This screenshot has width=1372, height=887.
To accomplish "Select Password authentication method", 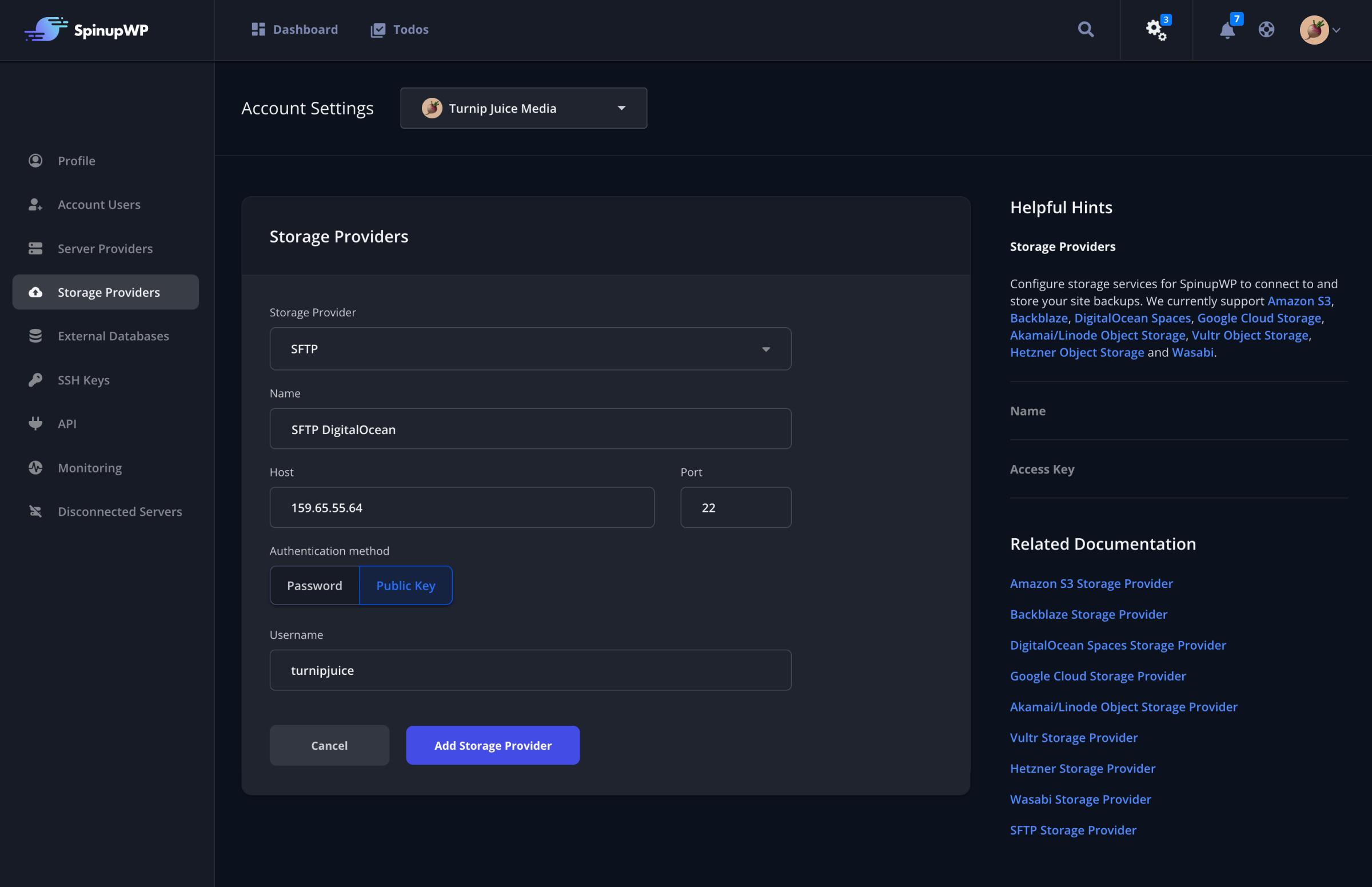I will (314, 585).
